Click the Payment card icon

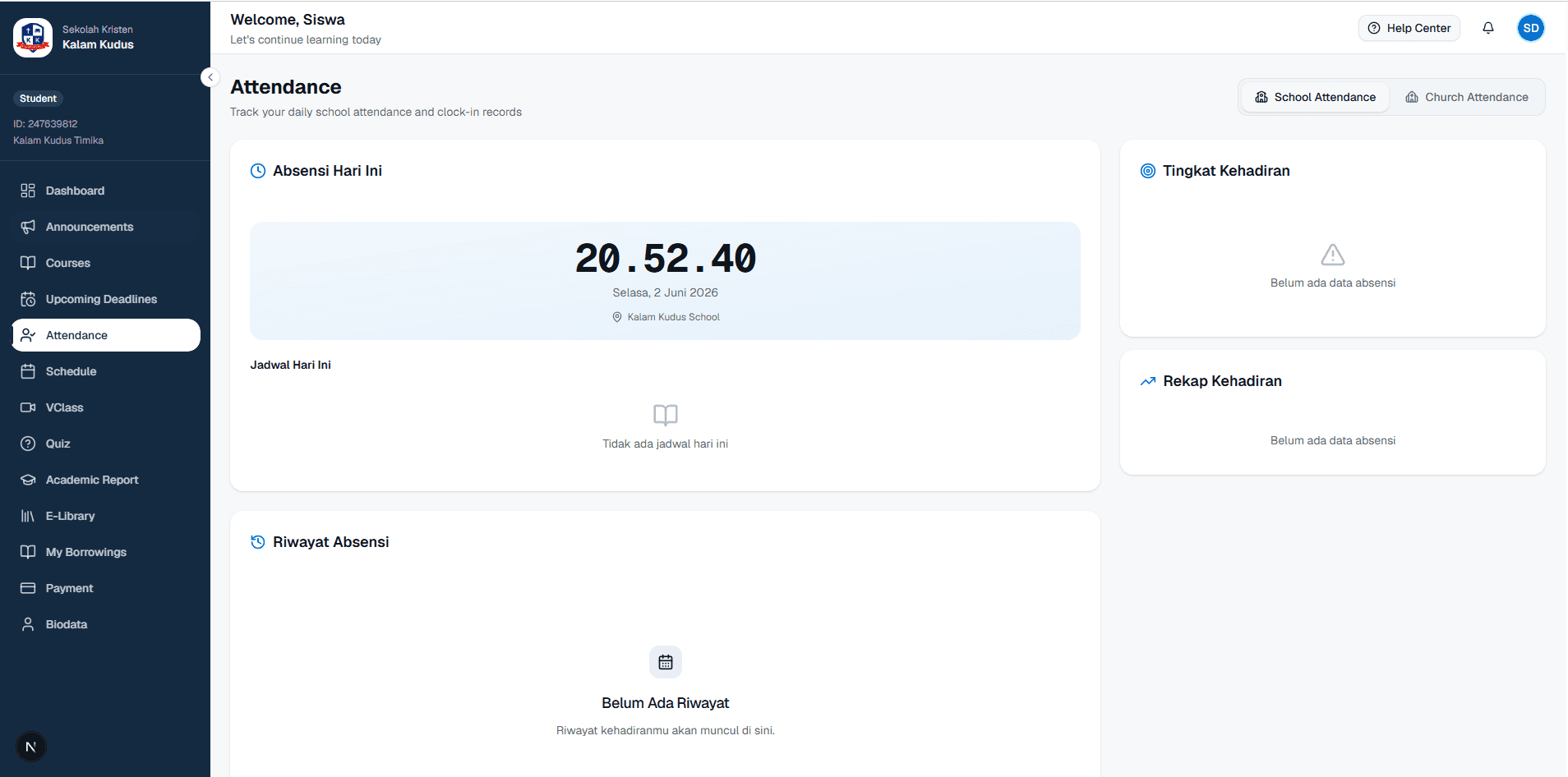click(x=28, y=588)
